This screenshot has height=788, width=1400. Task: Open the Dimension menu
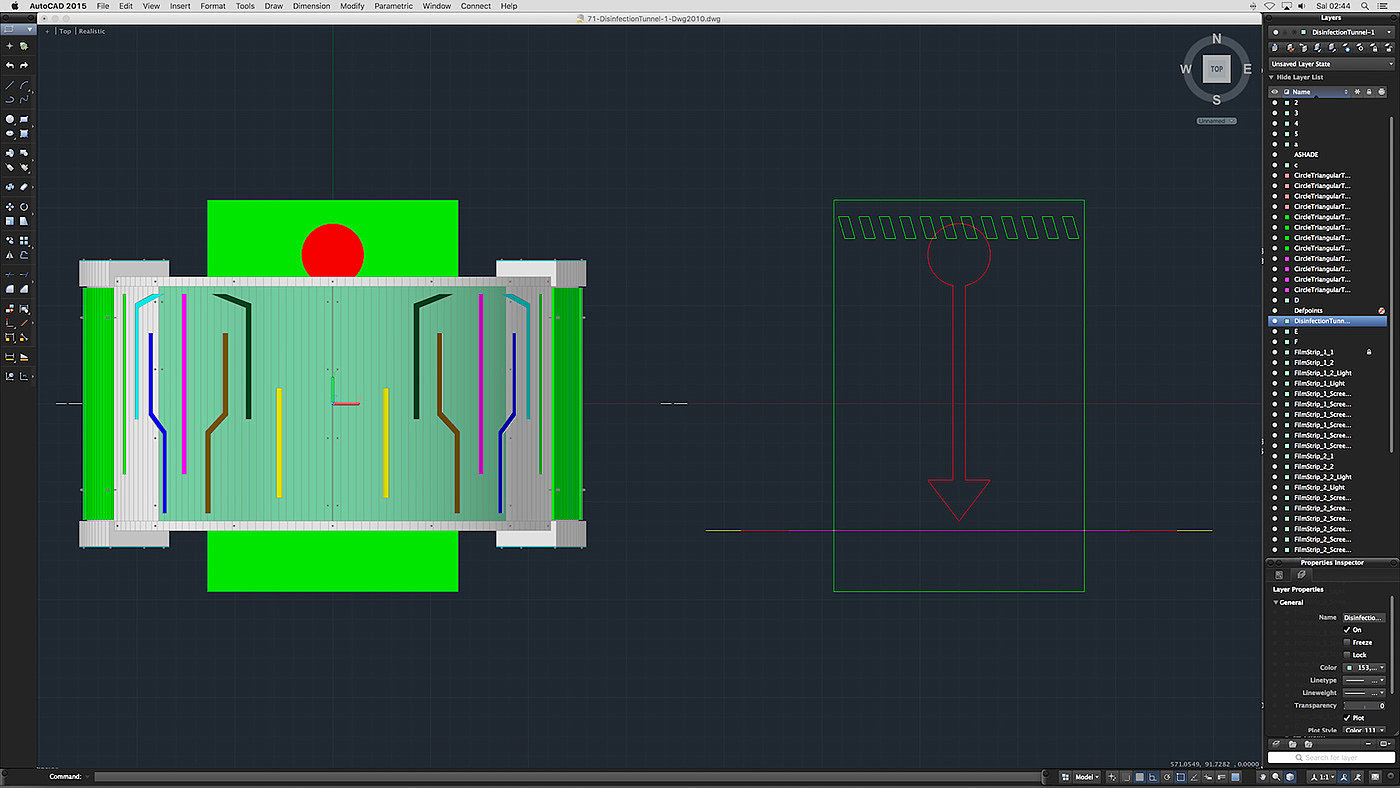click(311, 6)
